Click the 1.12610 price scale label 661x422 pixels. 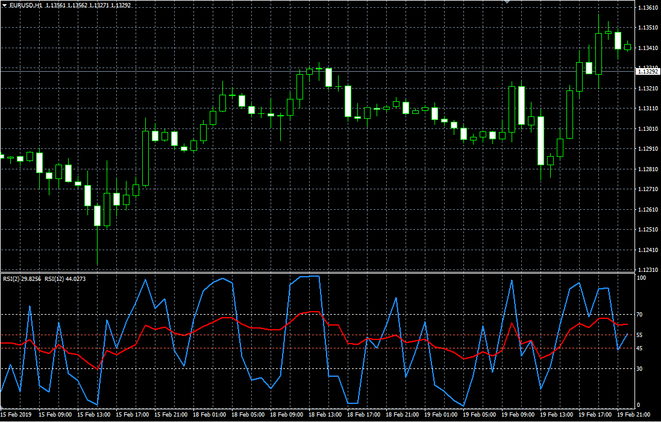tap(648, 210)
